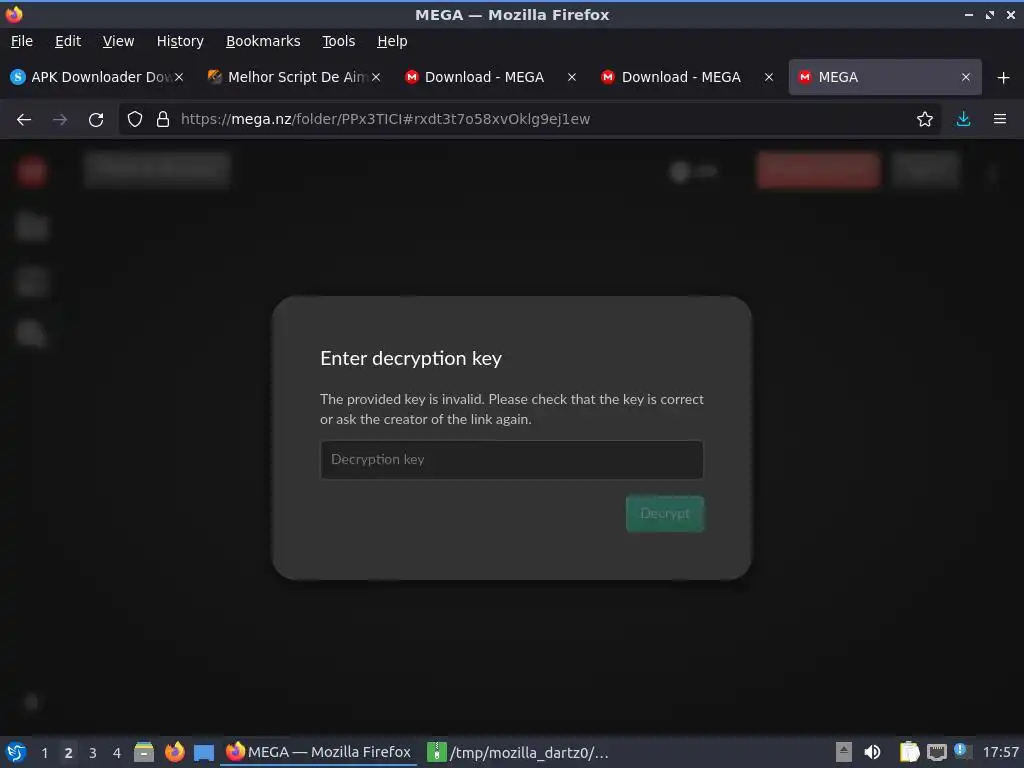This screenshot has width=1024, height=768.
Task: Open the taskbar start menu icon
Action: (x=16, y=752)
